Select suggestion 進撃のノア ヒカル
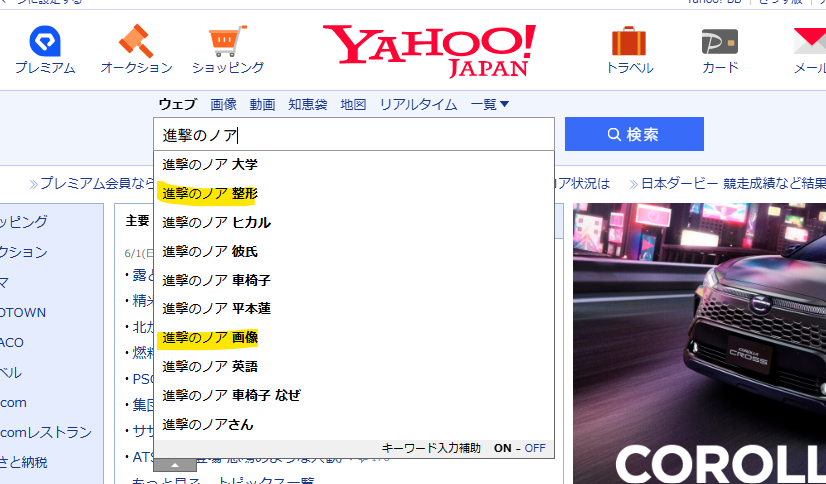The image size is (826, 484). pos(354,222)
